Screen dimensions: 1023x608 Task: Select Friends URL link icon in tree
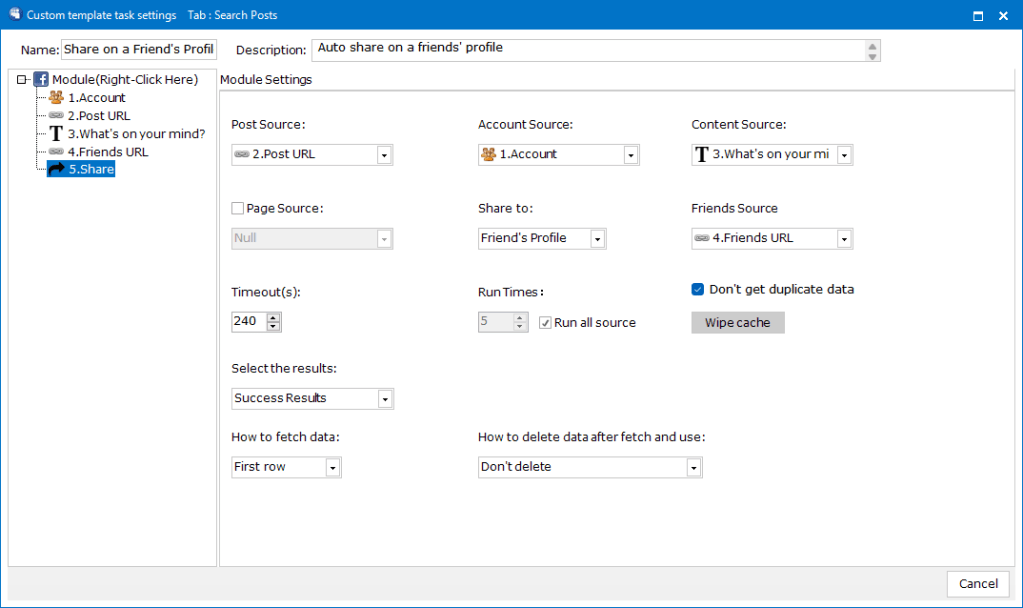pyautogui.click(x=56, y=152)
